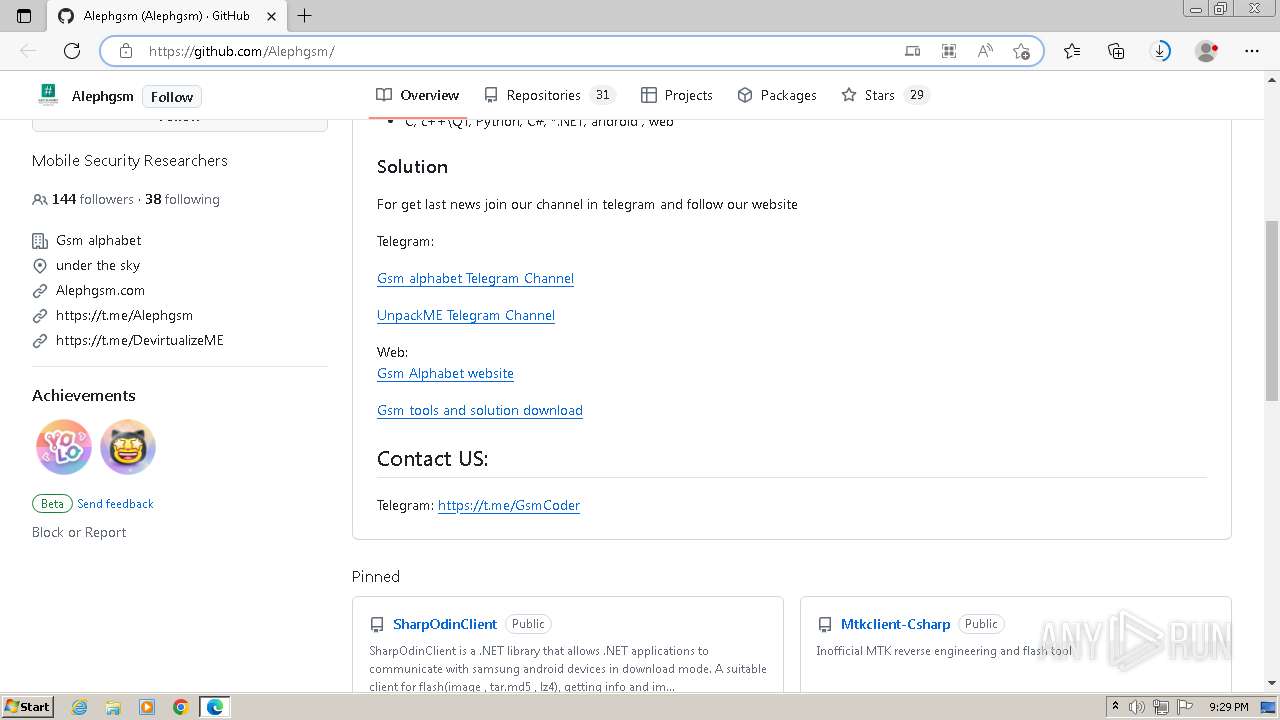Click the QR code generator icon
Screen dimensions: 1280x720
click(949, 51)
